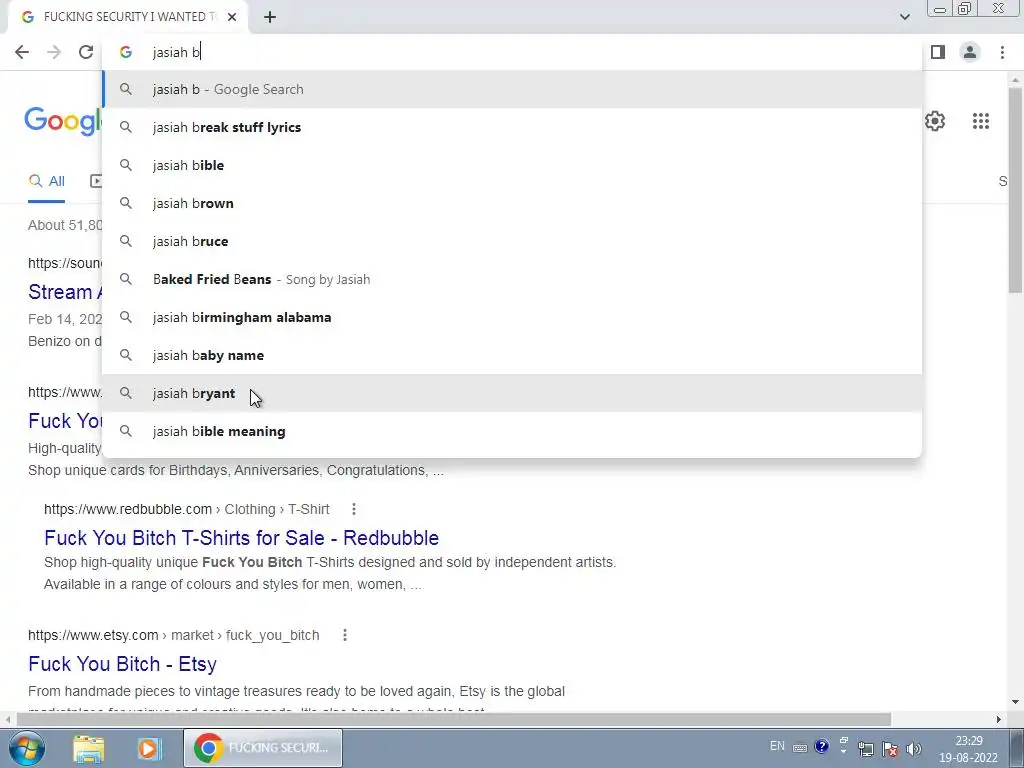Open the Google apps grid

[981, 121]
